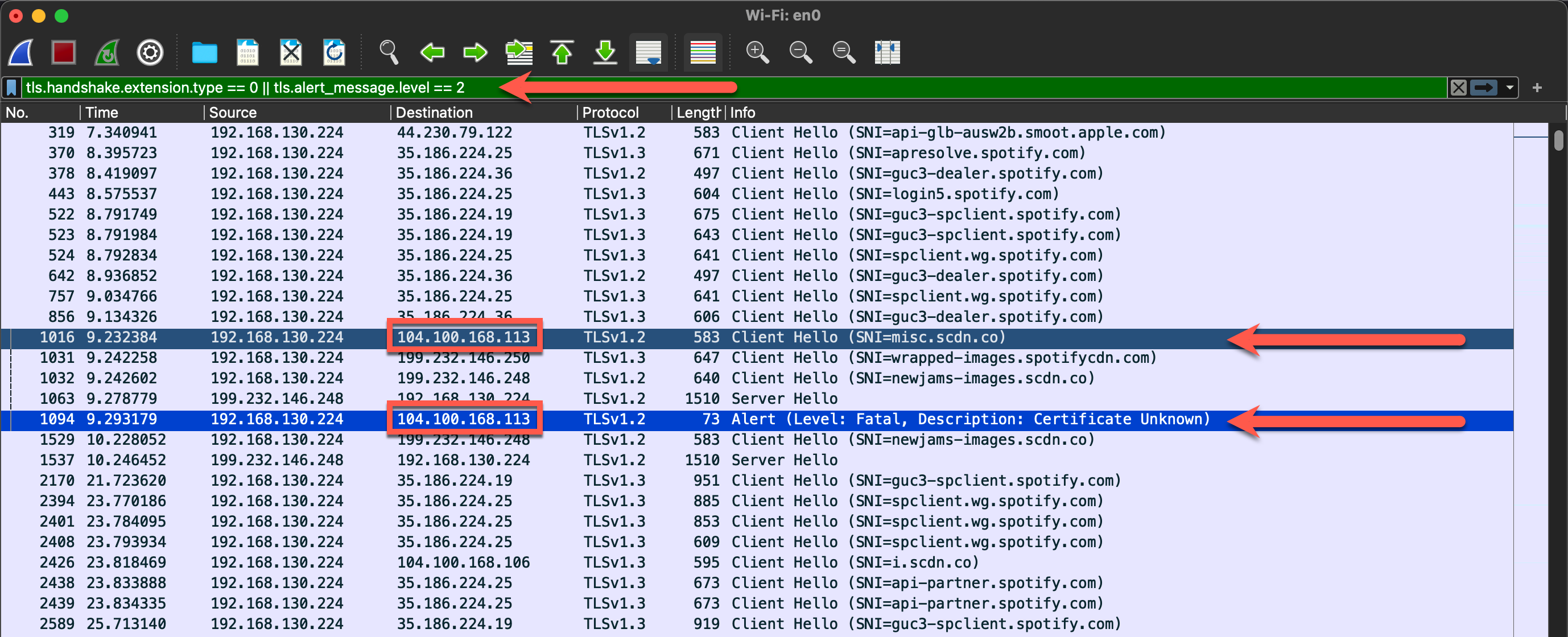Toggle auto-scroll during live capture
This screenshot has width=1568, height=637.
(647, 52)
